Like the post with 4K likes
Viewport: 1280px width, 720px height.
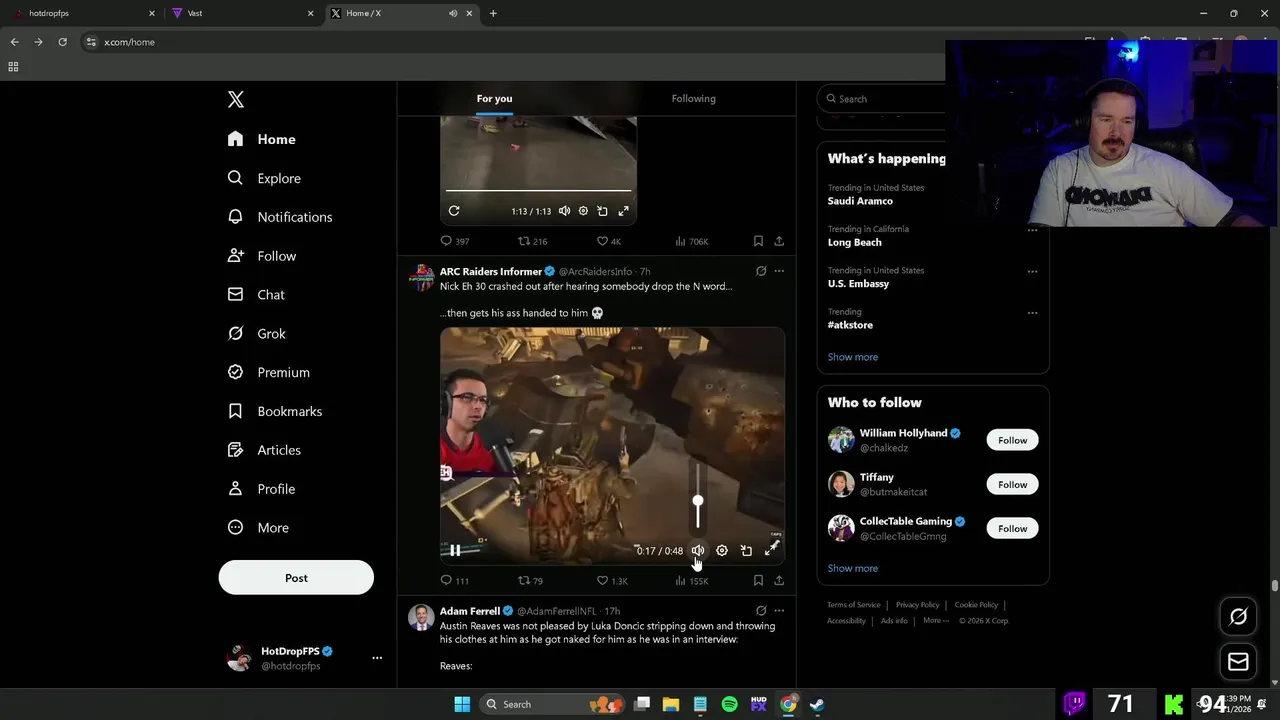[609, 241]
